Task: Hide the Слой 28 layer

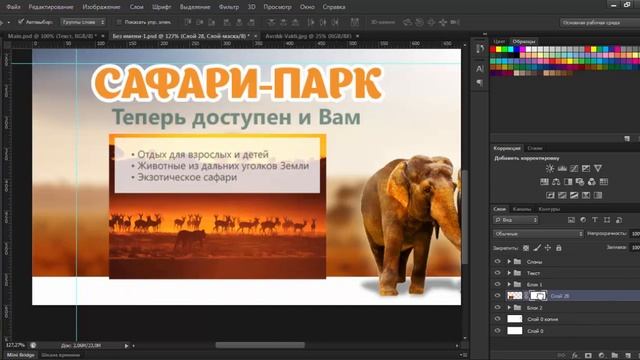Action: pos(497,296)
